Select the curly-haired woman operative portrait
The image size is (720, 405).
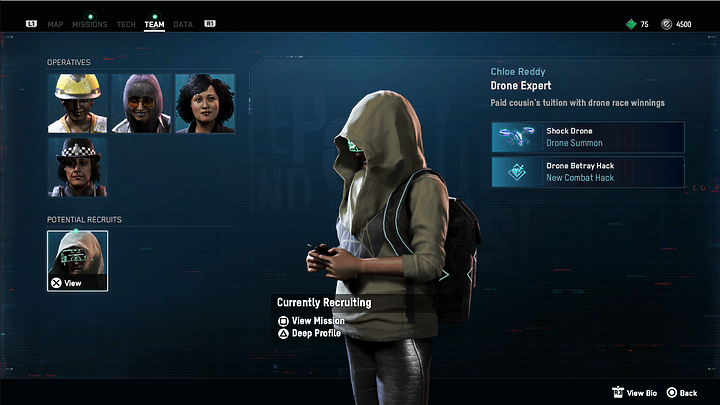[x=205, y=103]
